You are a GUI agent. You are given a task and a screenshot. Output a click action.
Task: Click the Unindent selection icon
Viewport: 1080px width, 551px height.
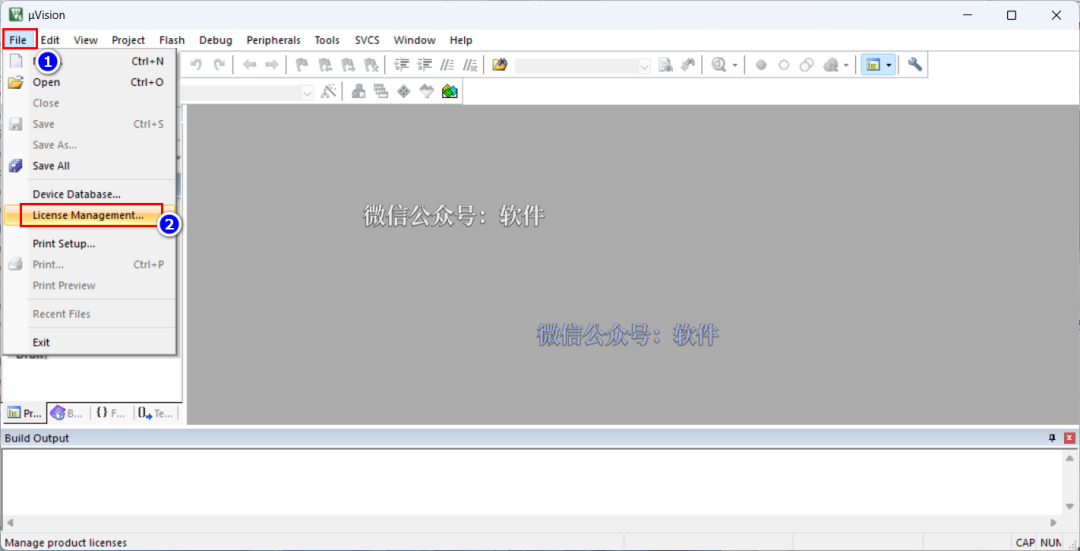point(425,65)
